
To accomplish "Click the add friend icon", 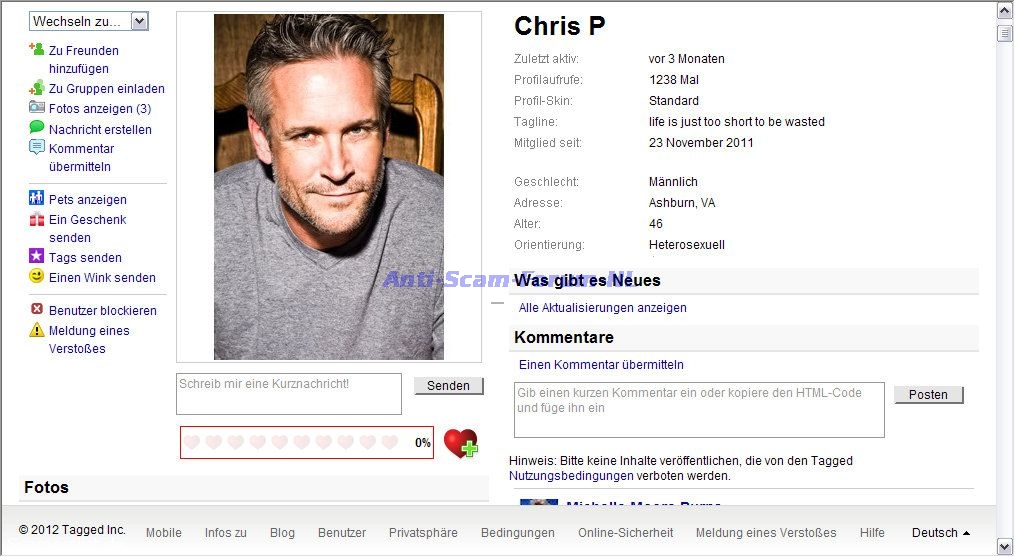I will coord(37,49).
